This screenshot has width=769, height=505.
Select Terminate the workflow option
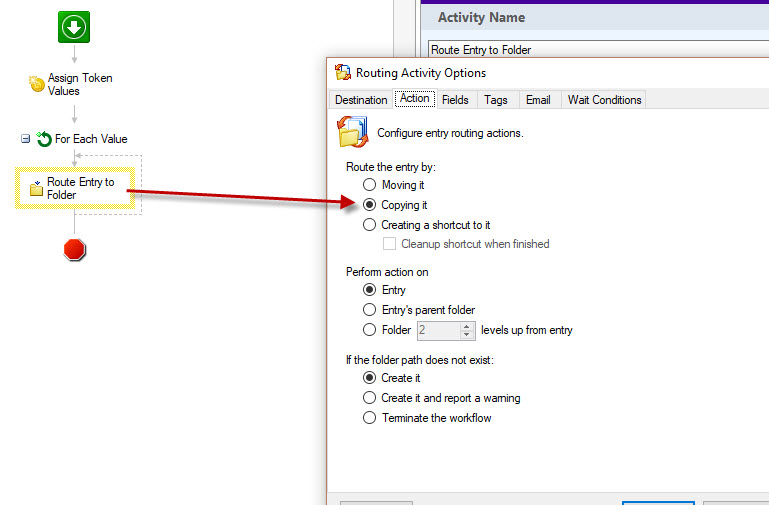[369, 418]
